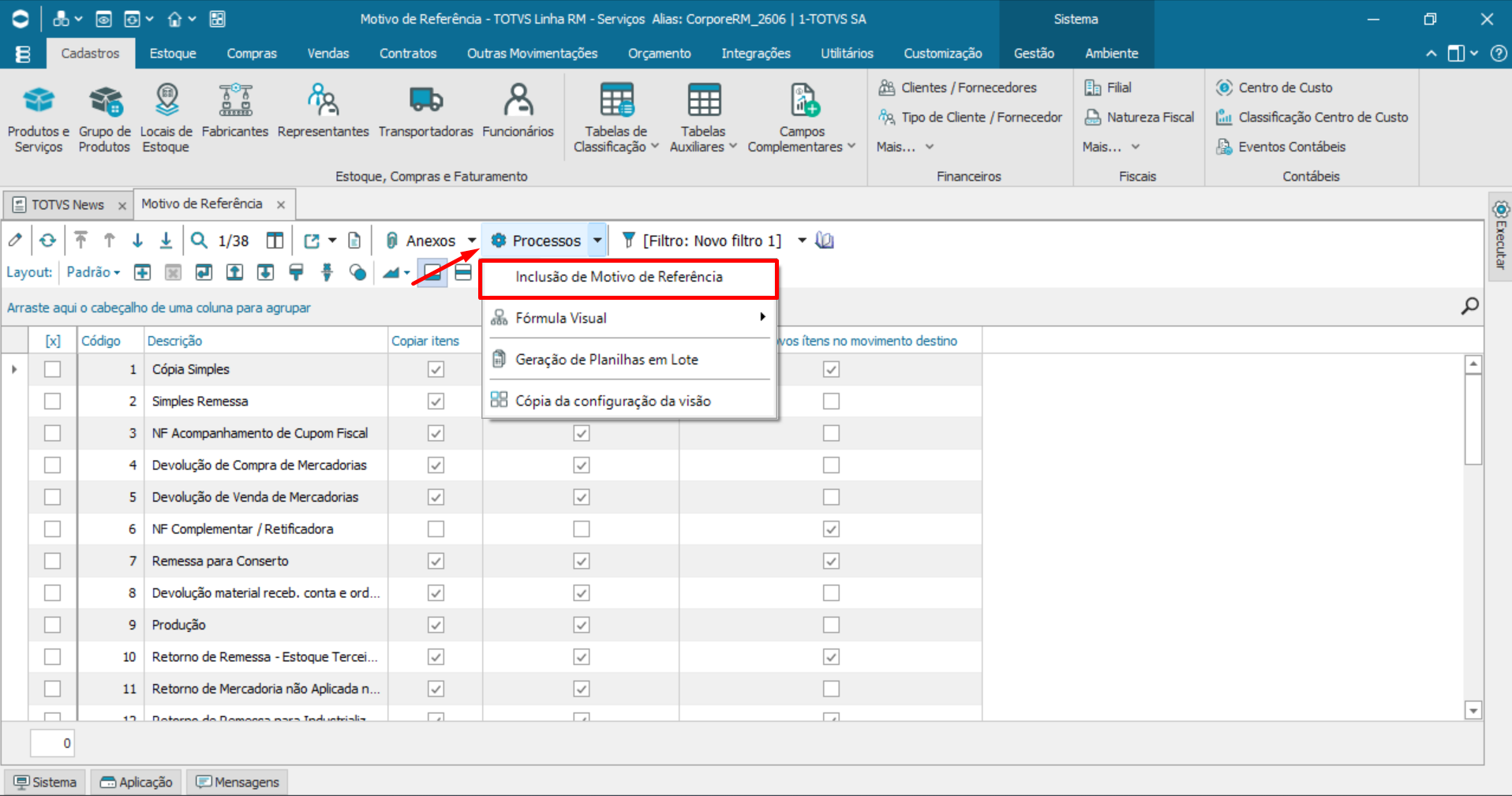This screenshot has width=1512, height=796.
Task: Toggle Copiar itens for Devolução de Compra
Action: 436,465
